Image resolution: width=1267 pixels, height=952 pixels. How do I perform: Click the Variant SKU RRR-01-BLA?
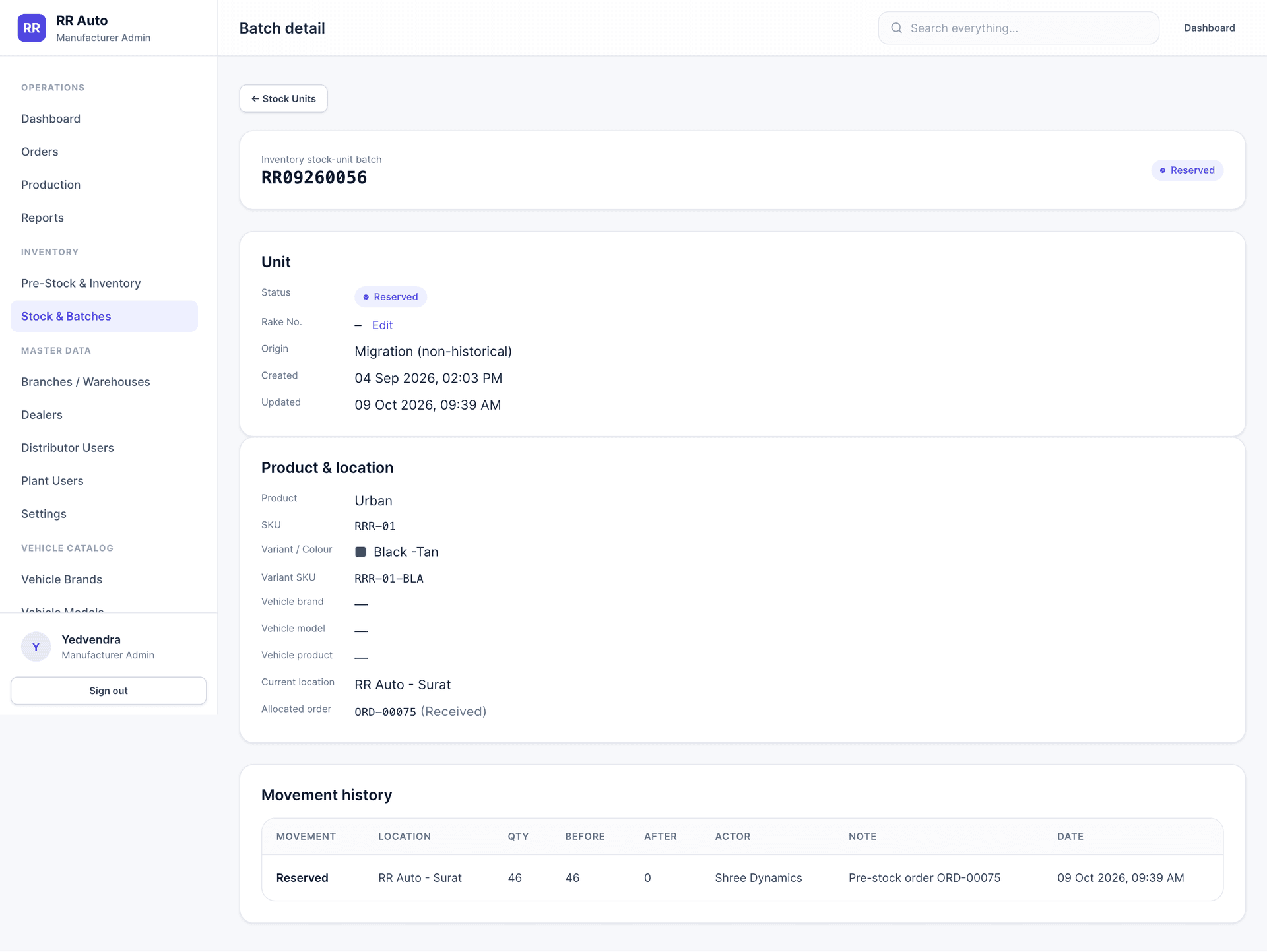point(389,579)
